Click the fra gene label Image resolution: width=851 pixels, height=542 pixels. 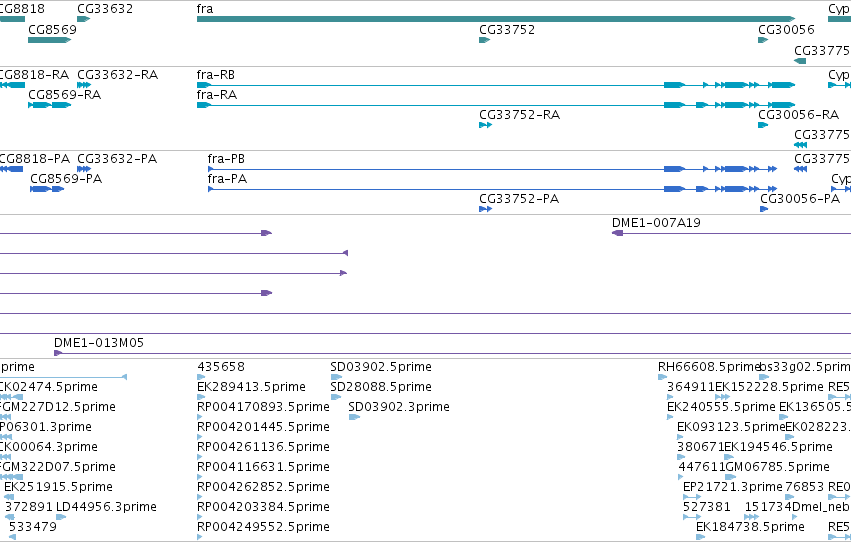[205, 9]
